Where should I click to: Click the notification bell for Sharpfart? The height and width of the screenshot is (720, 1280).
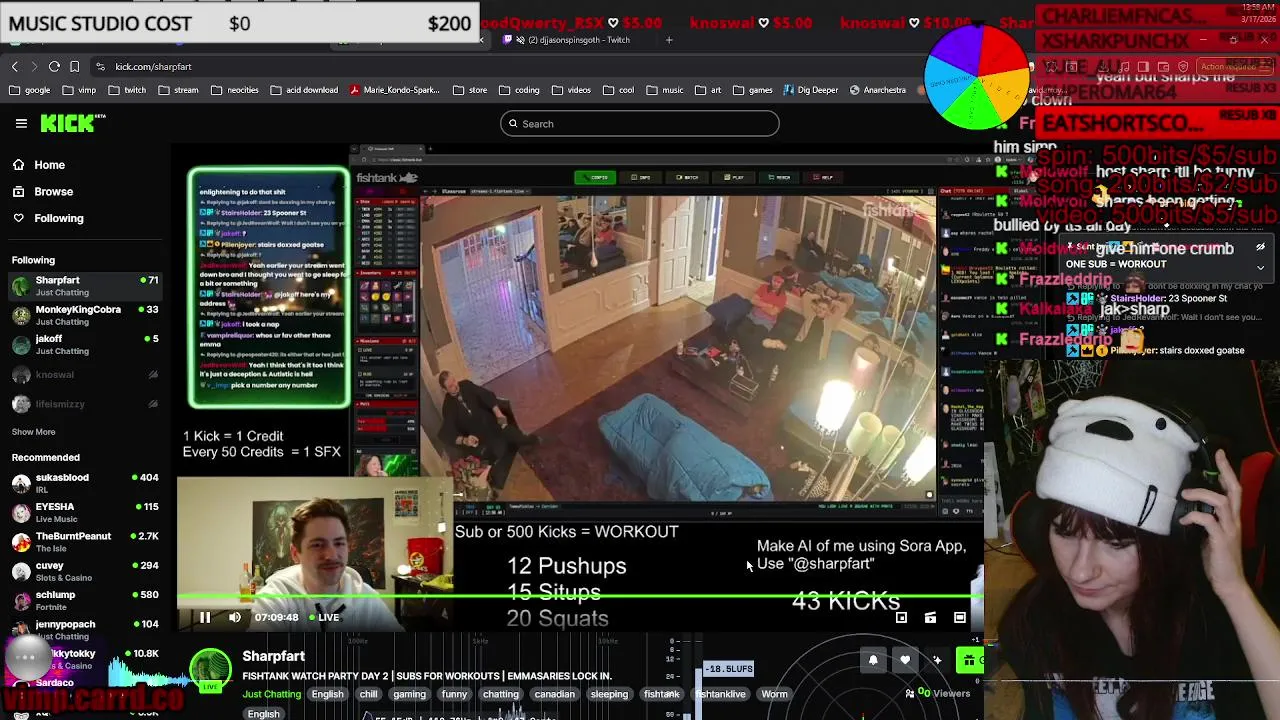(873, 660)
